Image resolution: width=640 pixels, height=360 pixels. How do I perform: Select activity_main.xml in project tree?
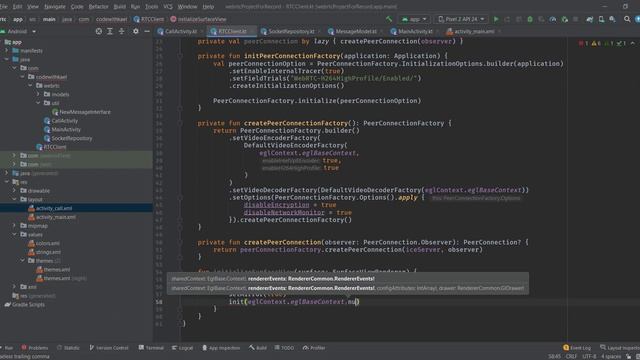(56, 217)
